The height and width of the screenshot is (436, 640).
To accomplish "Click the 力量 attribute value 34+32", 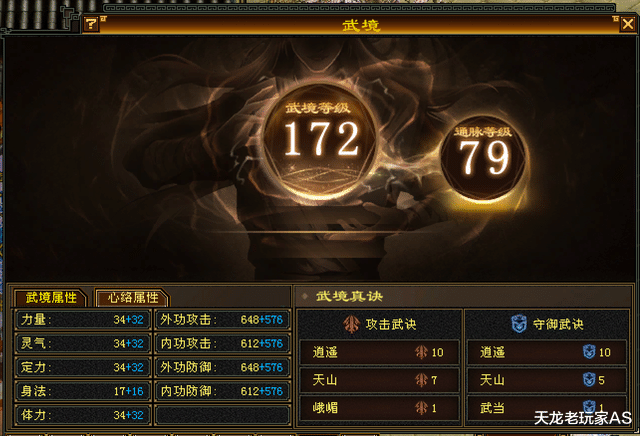I will click(129, 320).
